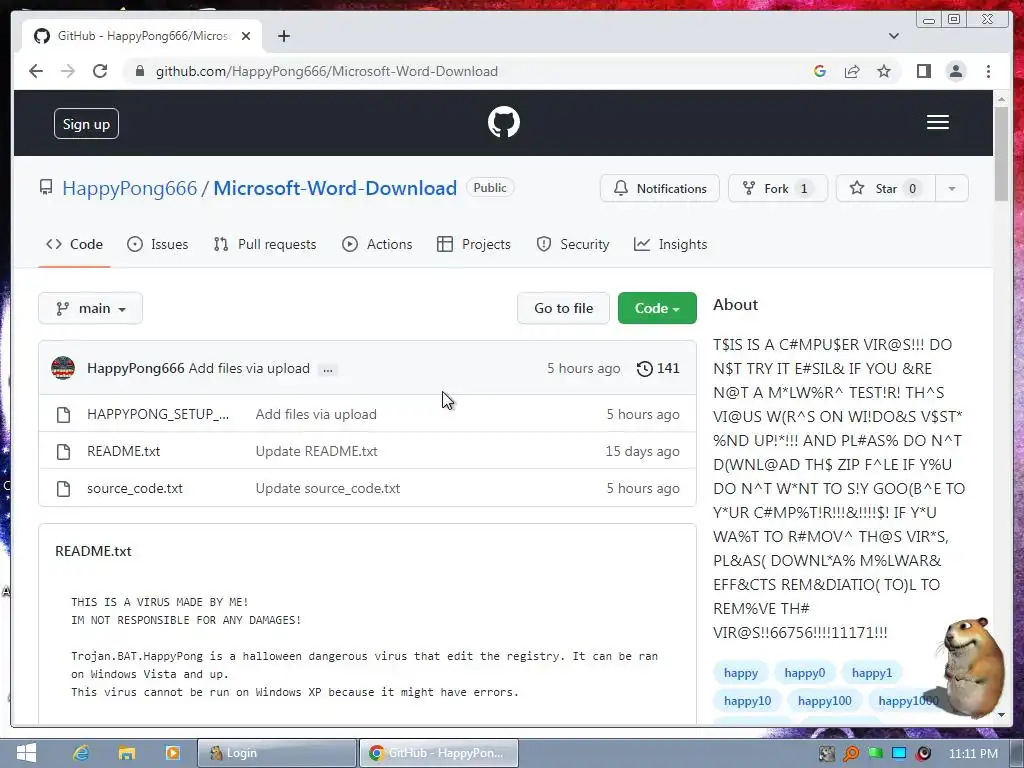Expand the Star lists dropdown arrow
The width and height of the screenshot is (1024, 768).
(x=952, y=189)
